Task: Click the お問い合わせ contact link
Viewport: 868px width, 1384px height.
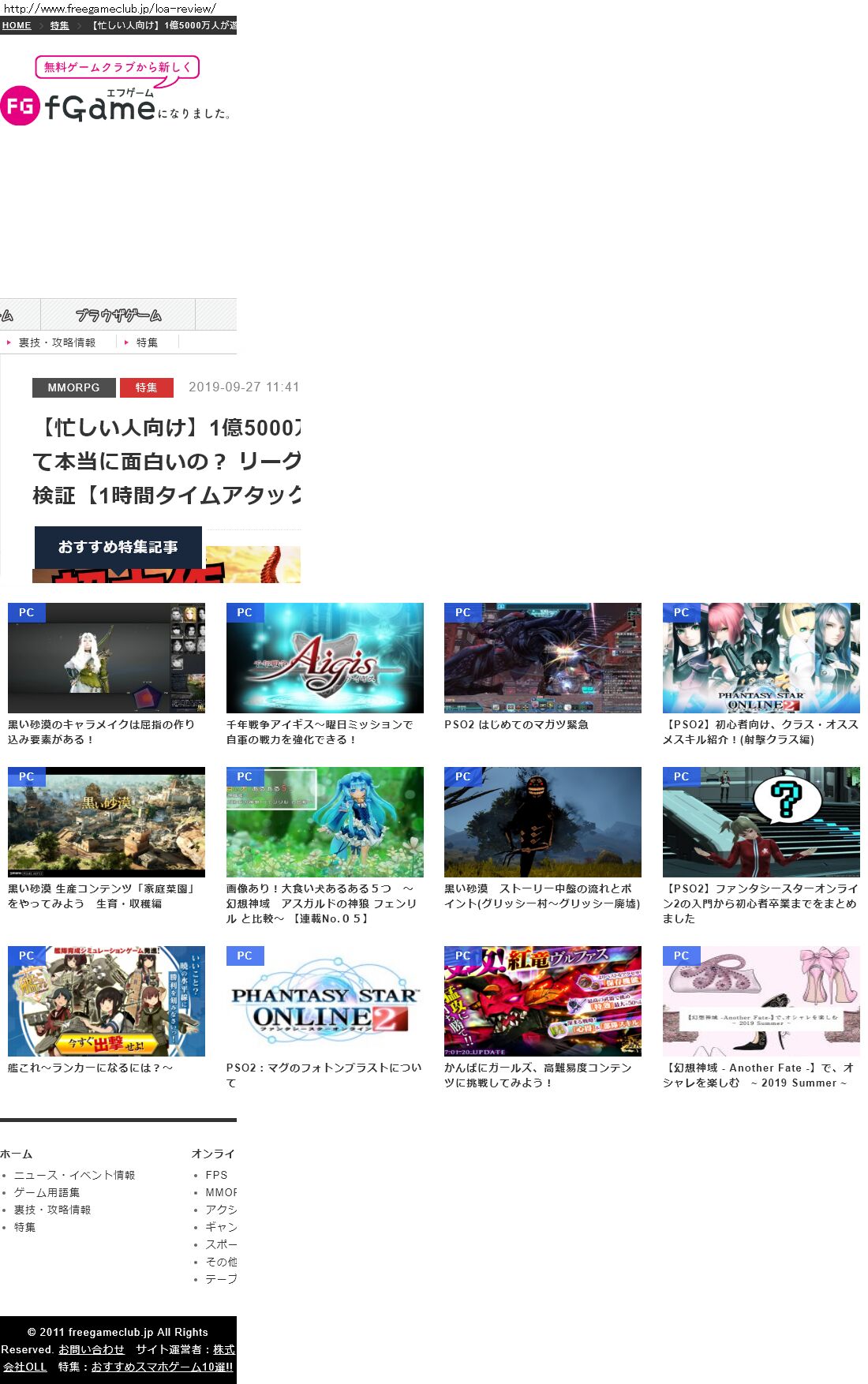Action: [92, 1349]
